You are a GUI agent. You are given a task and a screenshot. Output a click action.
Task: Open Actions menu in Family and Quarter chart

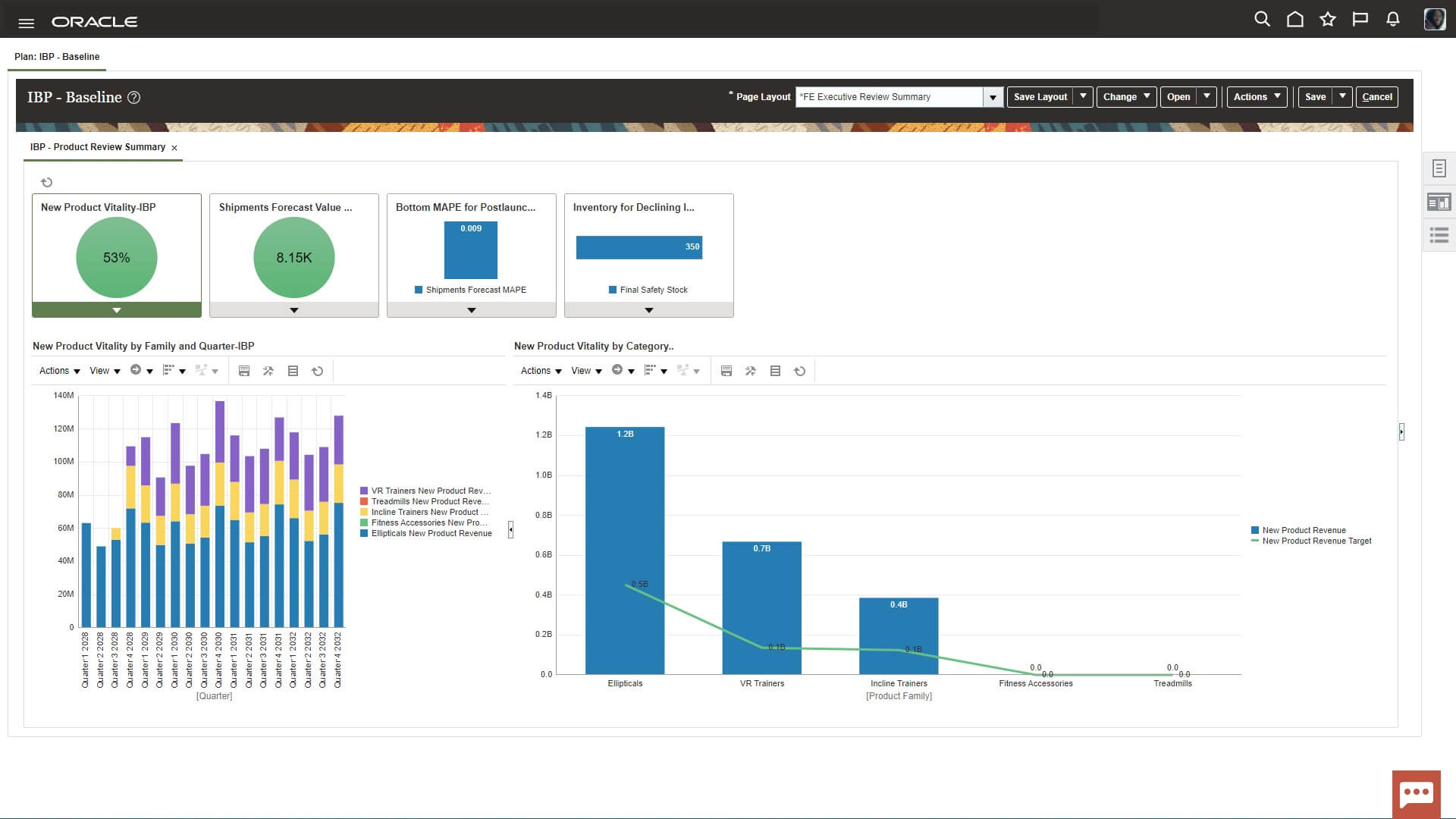(x=59, y=371)
